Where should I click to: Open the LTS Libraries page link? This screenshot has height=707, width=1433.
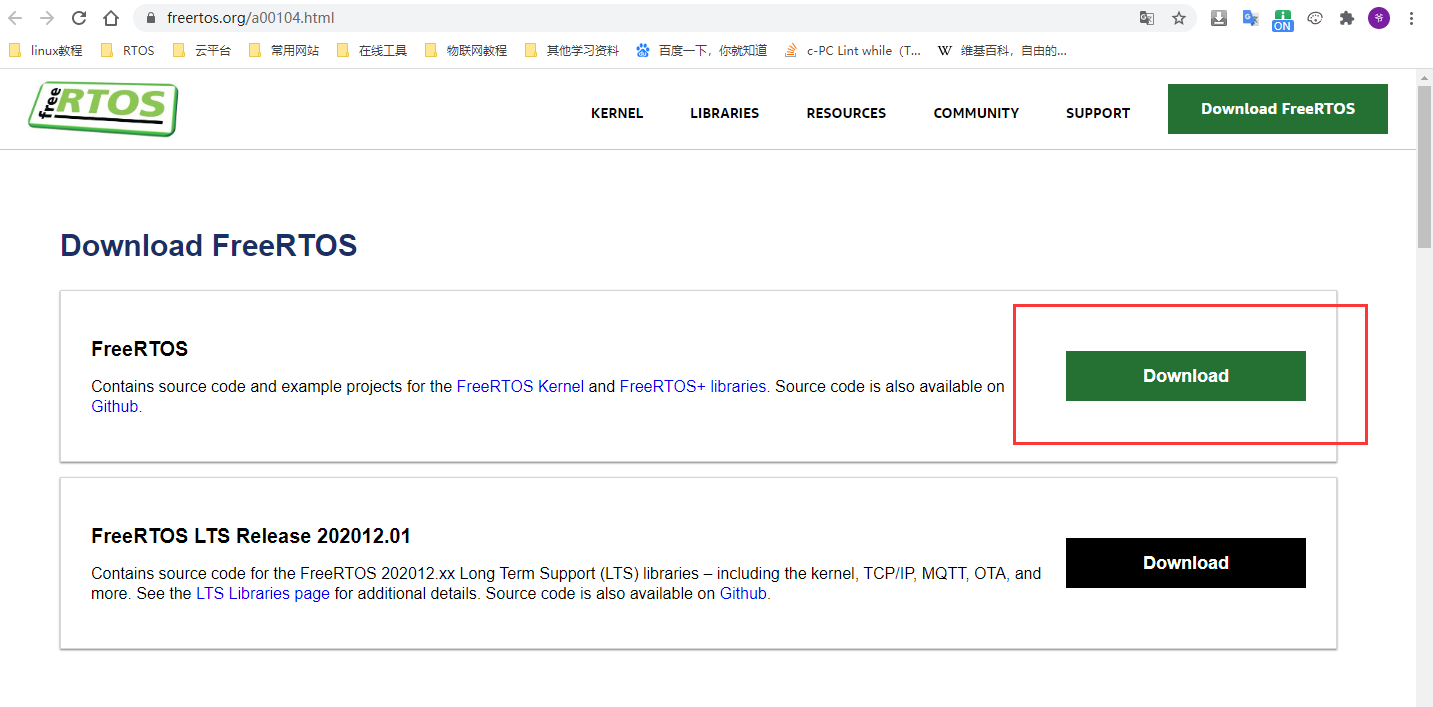click(x=263, y=593)
